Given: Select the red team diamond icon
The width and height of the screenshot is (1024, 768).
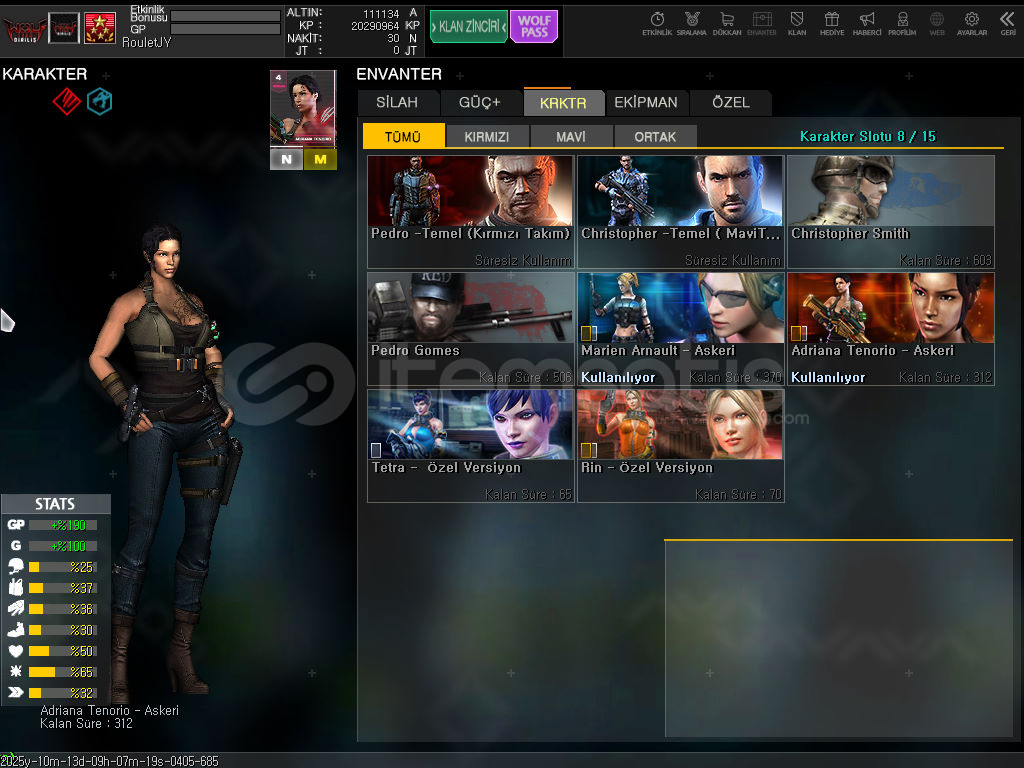Looking at the screenshot, I should click(x=67, y=101).
